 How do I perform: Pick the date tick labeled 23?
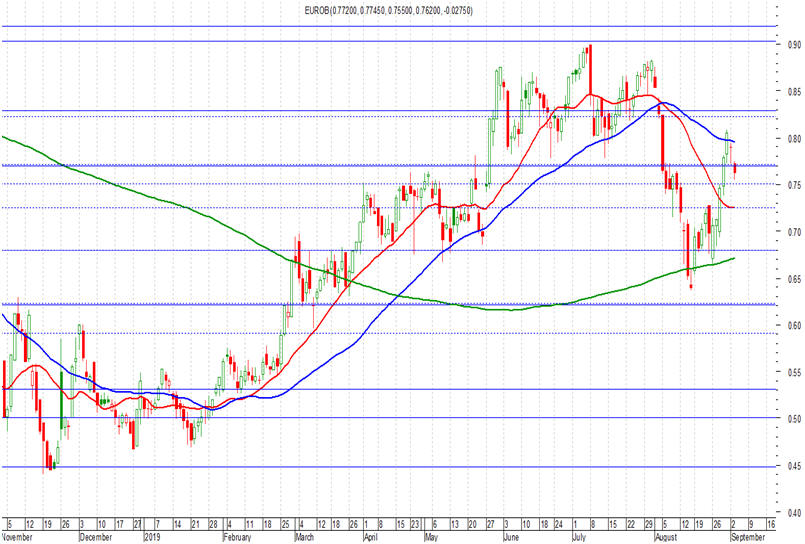(416, 524)
